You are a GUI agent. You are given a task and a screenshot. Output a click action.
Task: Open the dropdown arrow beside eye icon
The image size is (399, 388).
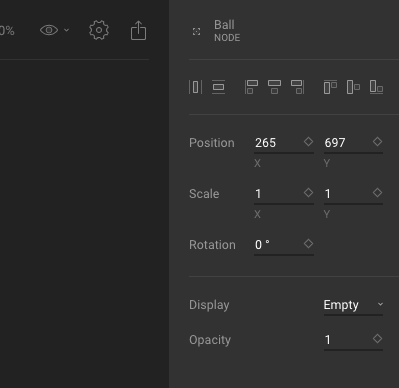coord(66,30)
